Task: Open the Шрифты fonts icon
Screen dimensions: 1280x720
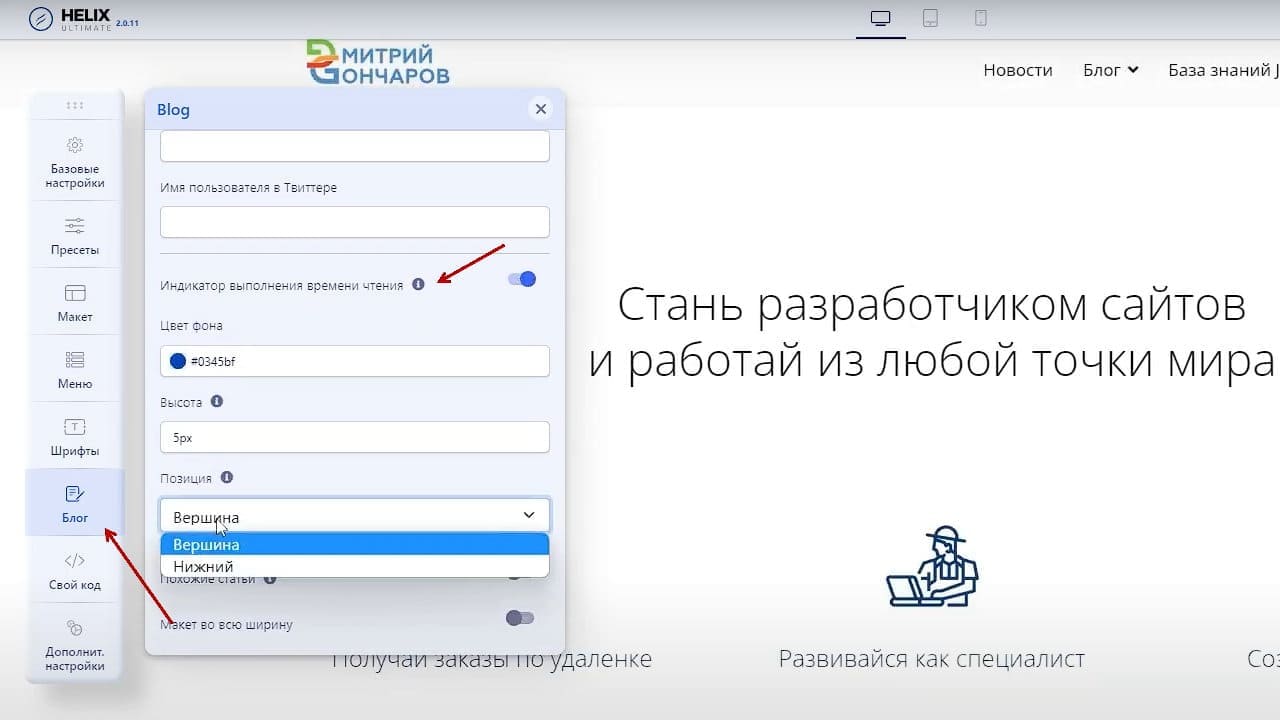Action: pyautogui.click(x=75, y=427)
